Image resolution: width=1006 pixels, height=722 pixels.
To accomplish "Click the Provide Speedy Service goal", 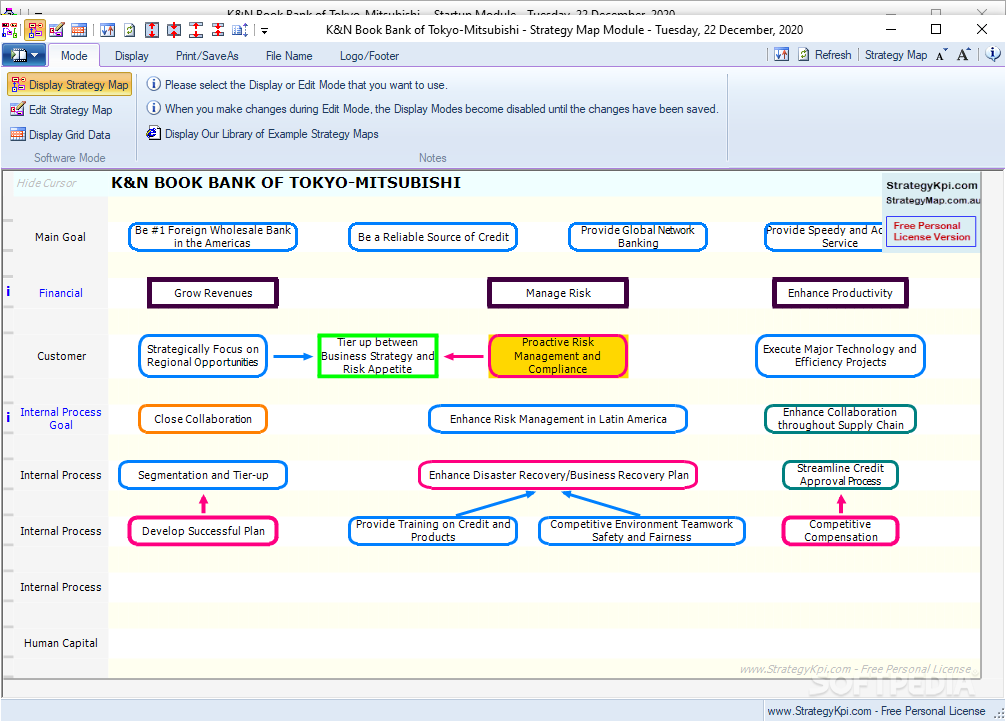I will pos(824,237).
